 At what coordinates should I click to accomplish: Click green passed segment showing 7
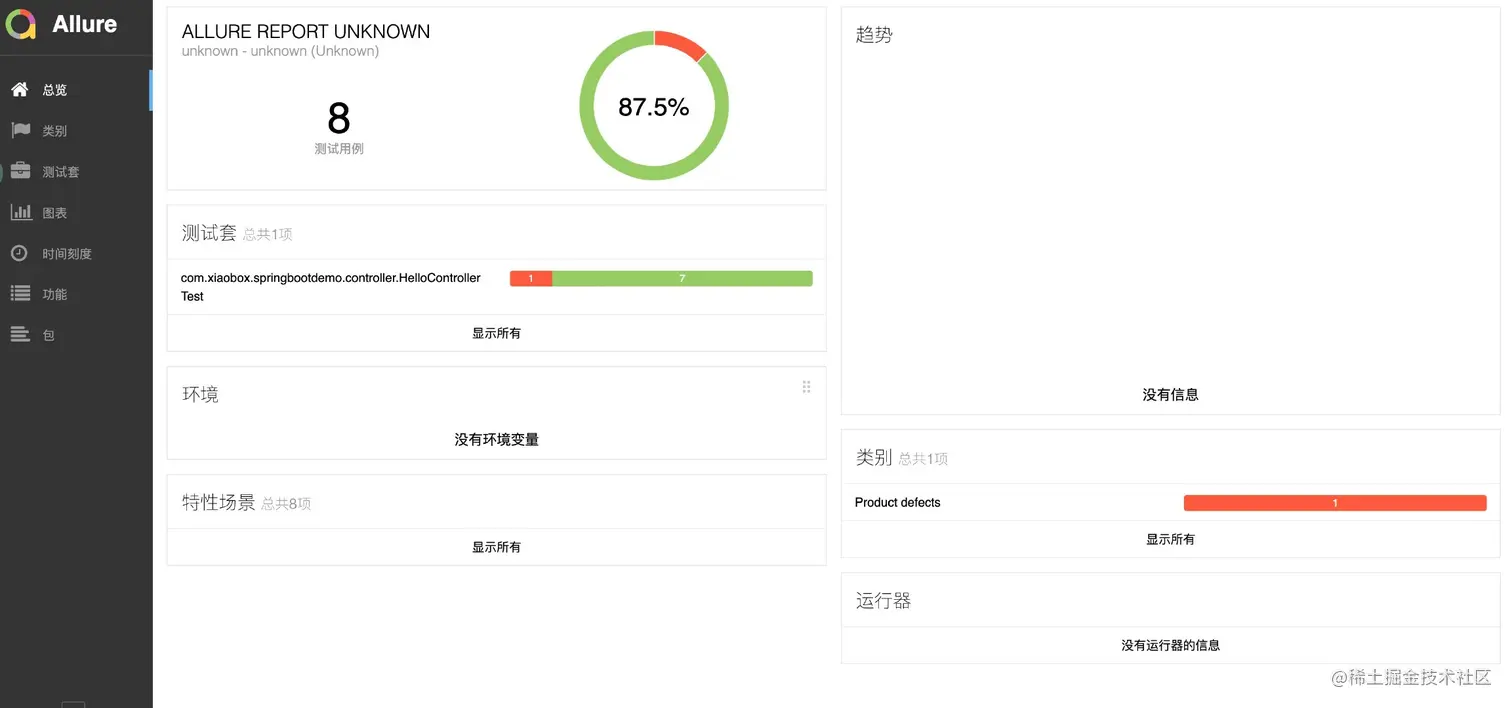pyautogui.click(x=682, y=279)
